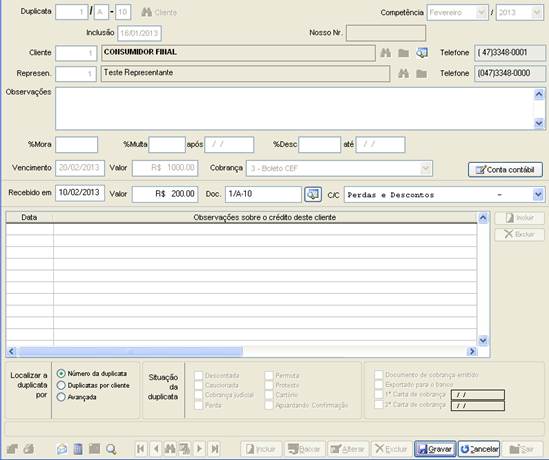Viewport: 549px width, 460px height.
Task: Click the Incluir button in bottom toolbar
Action: (x=261, y=449)
